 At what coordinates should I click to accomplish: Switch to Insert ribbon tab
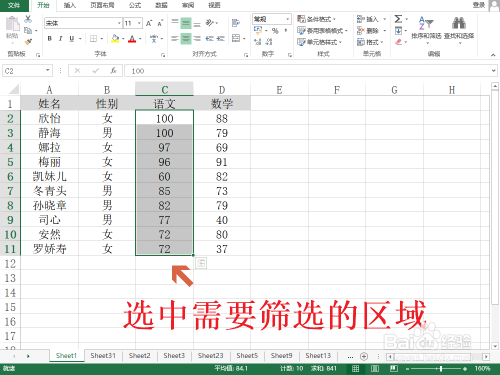(70, 5)
